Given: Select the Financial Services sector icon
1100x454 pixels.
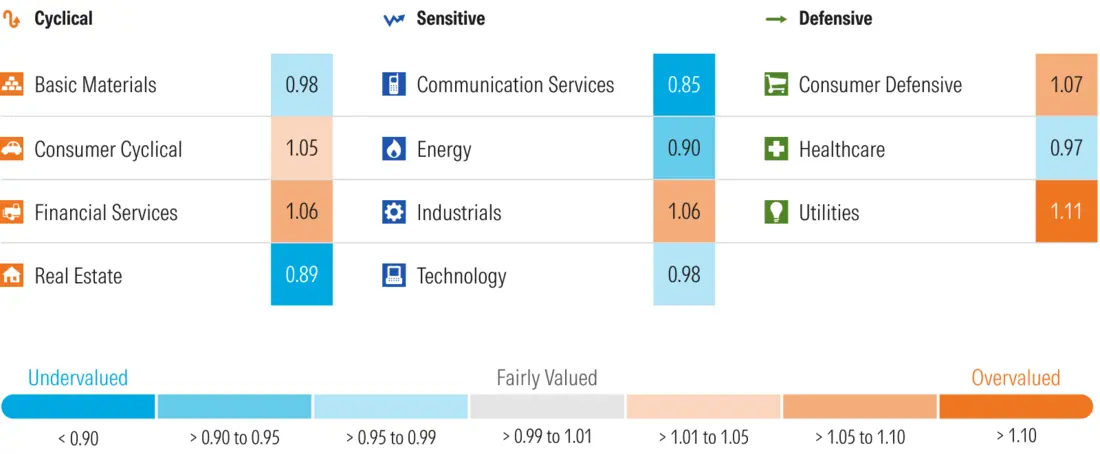Looking at the screenshot, I should (x=12, y=212).
